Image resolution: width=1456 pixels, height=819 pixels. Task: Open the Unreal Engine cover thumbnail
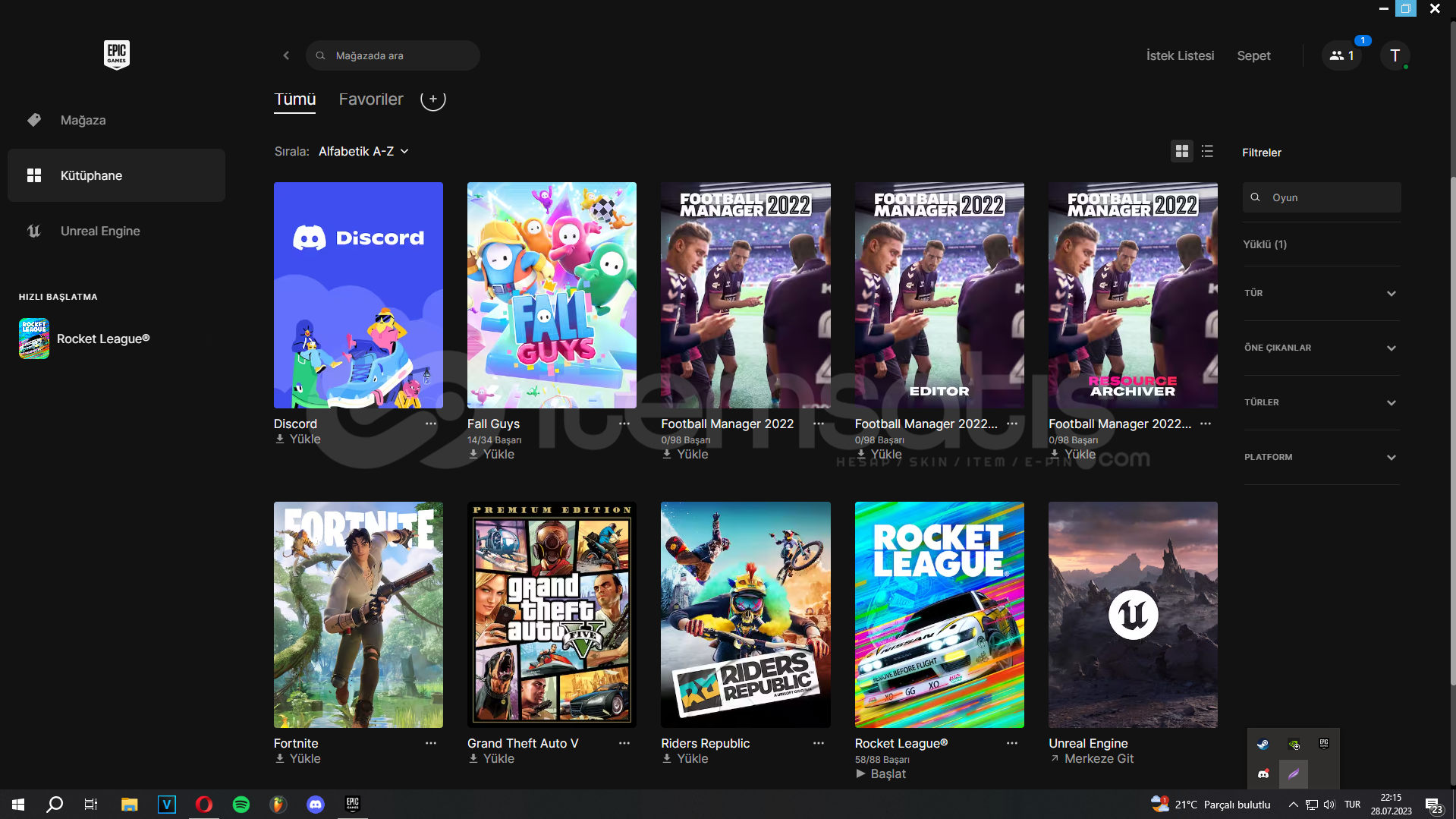click(x=1133, y=615)
